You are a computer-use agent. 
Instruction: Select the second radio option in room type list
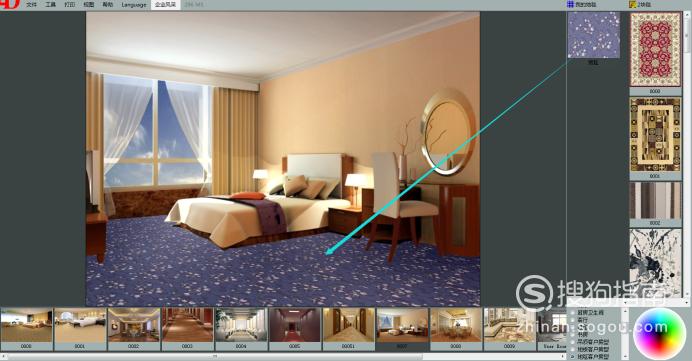click(x=573, y=320)
